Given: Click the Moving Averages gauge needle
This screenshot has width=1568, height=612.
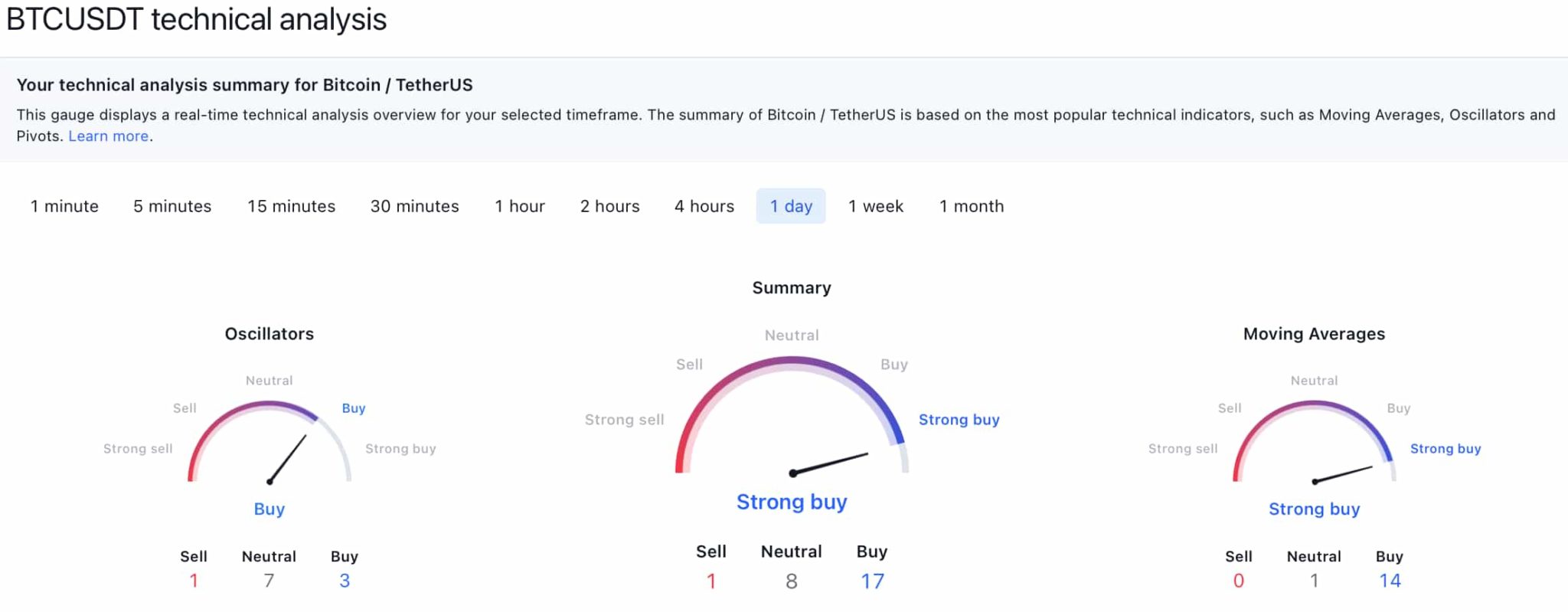Looking at the screenshot, I should [x=1343, y=474].
